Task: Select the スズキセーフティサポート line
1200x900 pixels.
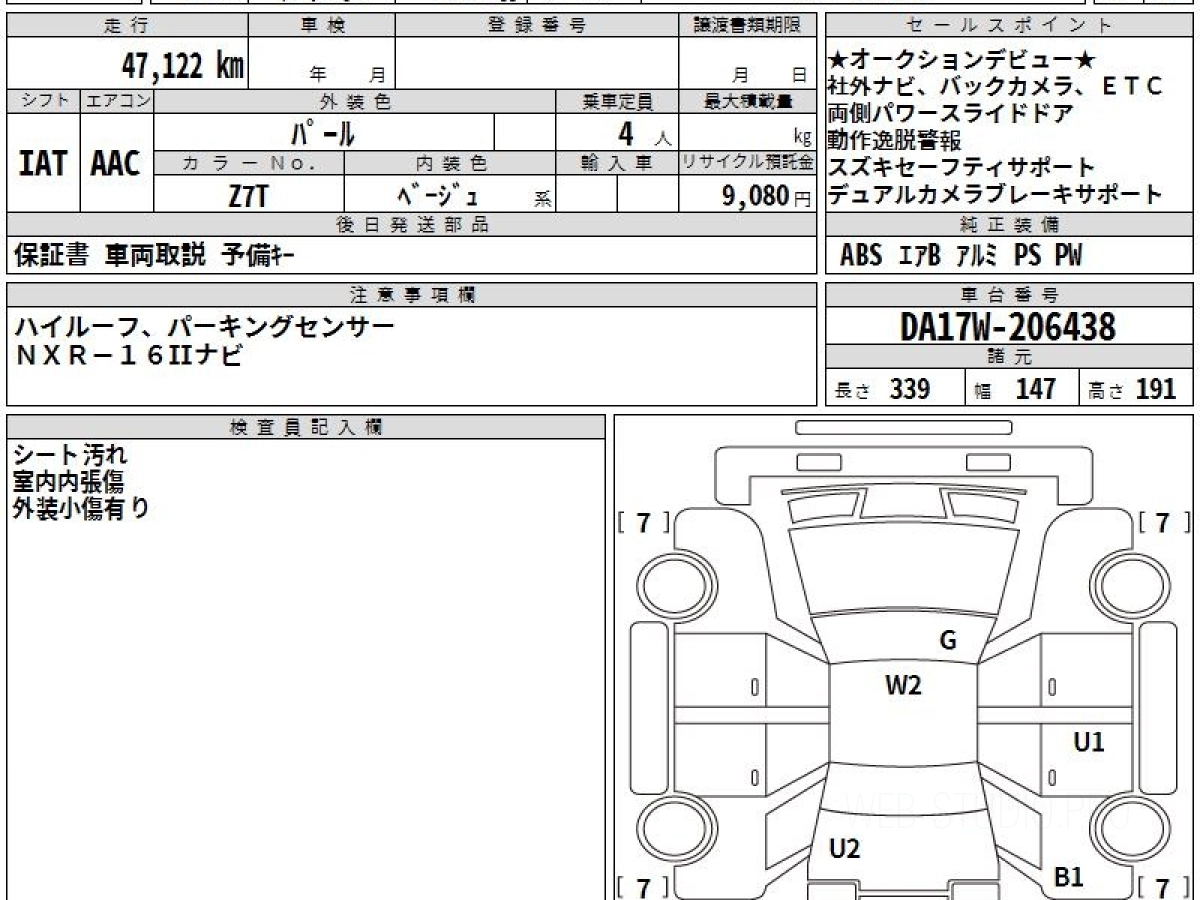Action: coord(962,167)
